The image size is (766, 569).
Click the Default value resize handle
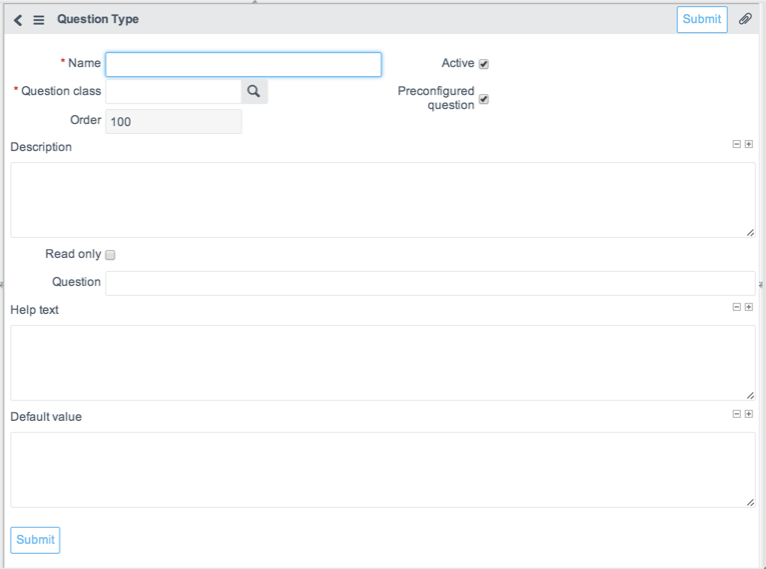coord(750,503)
